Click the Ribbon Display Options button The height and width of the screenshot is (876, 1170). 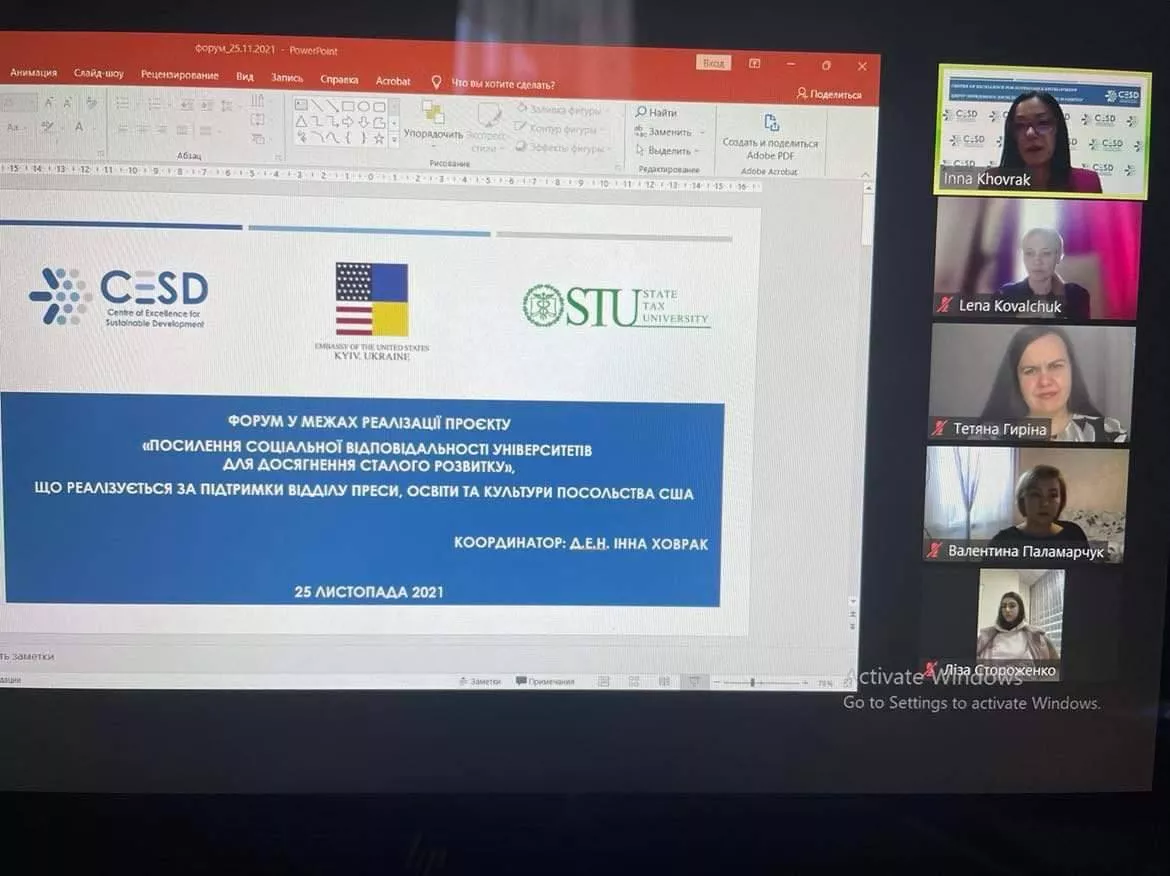pyautogui.click(x=755, y=64)
